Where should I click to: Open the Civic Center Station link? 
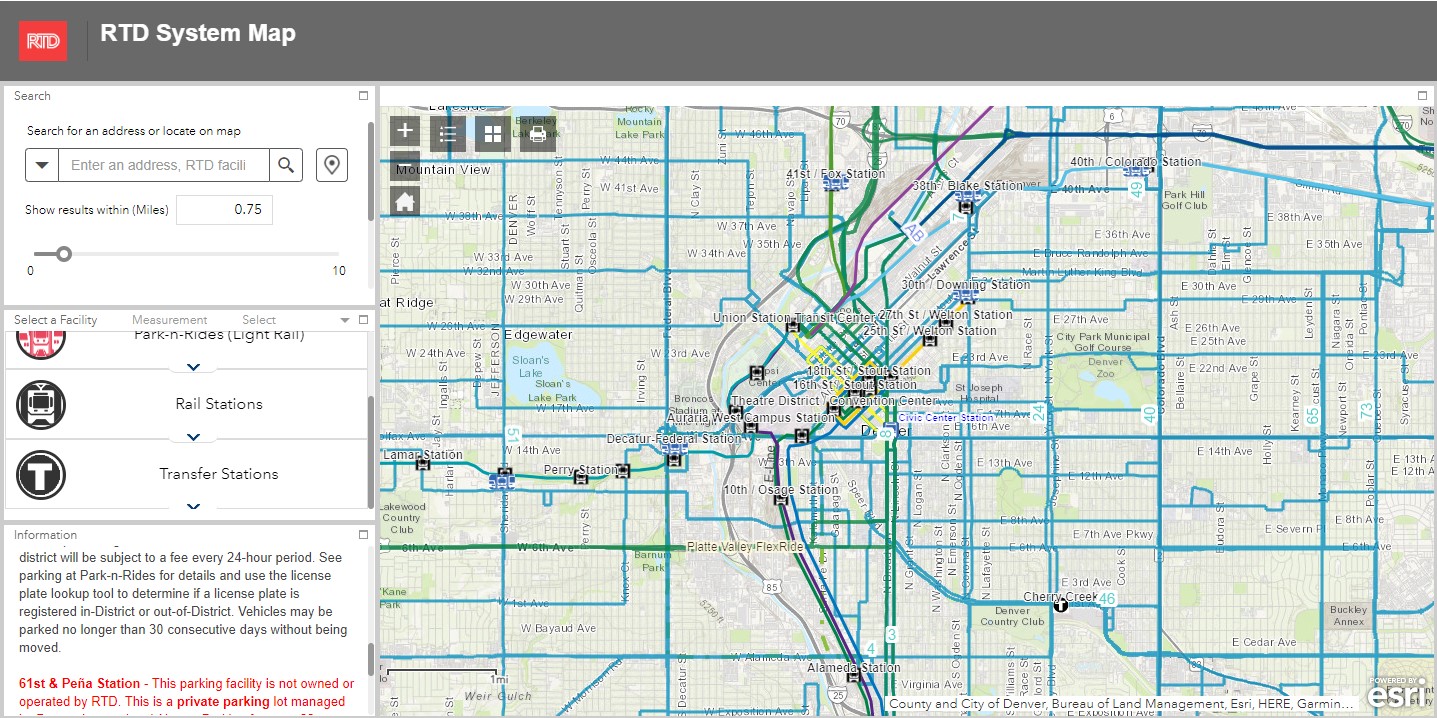(947, 417)
